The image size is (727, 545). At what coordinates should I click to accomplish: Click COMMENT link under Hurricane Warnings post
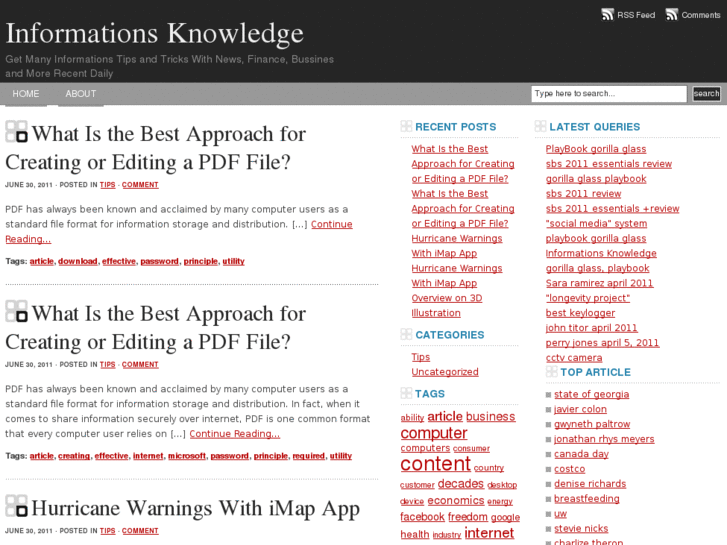(140, 531)
